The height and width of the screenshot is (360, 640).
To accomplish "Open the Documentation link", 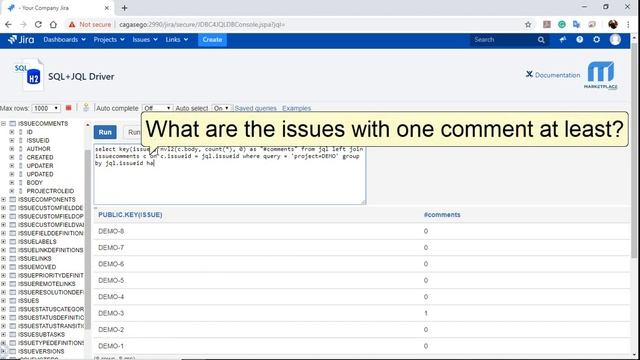I will pyautogui.click(x=553, y=75).
